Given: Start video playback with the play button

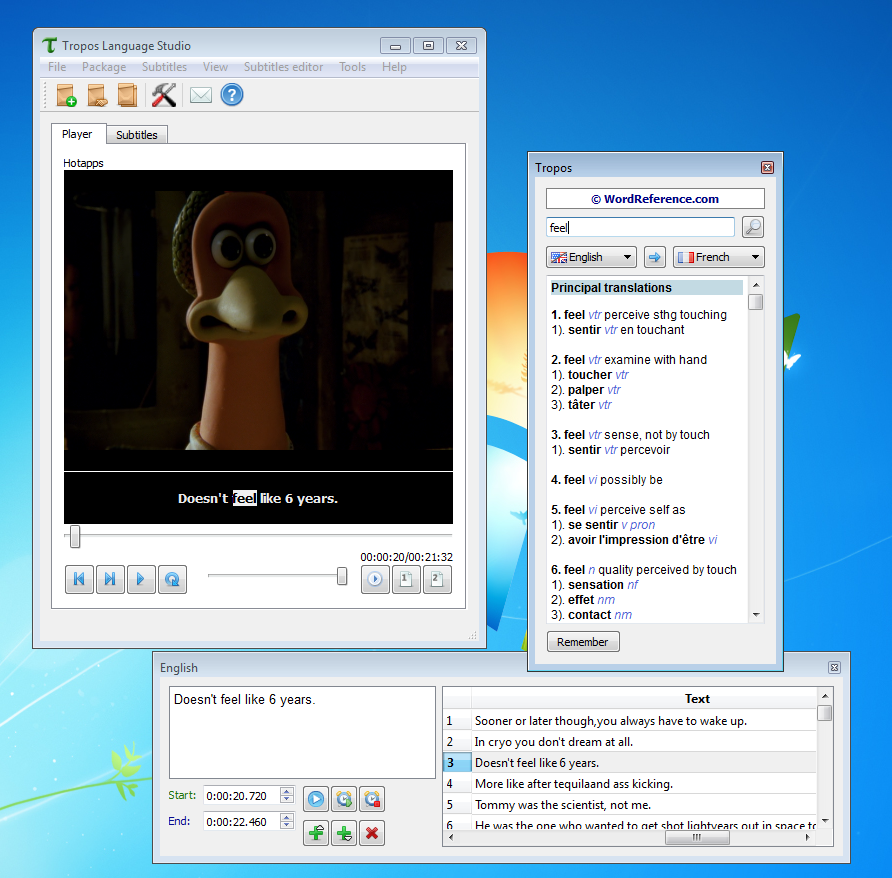Looking at the screenshot, I should click(x=141, y=579).
